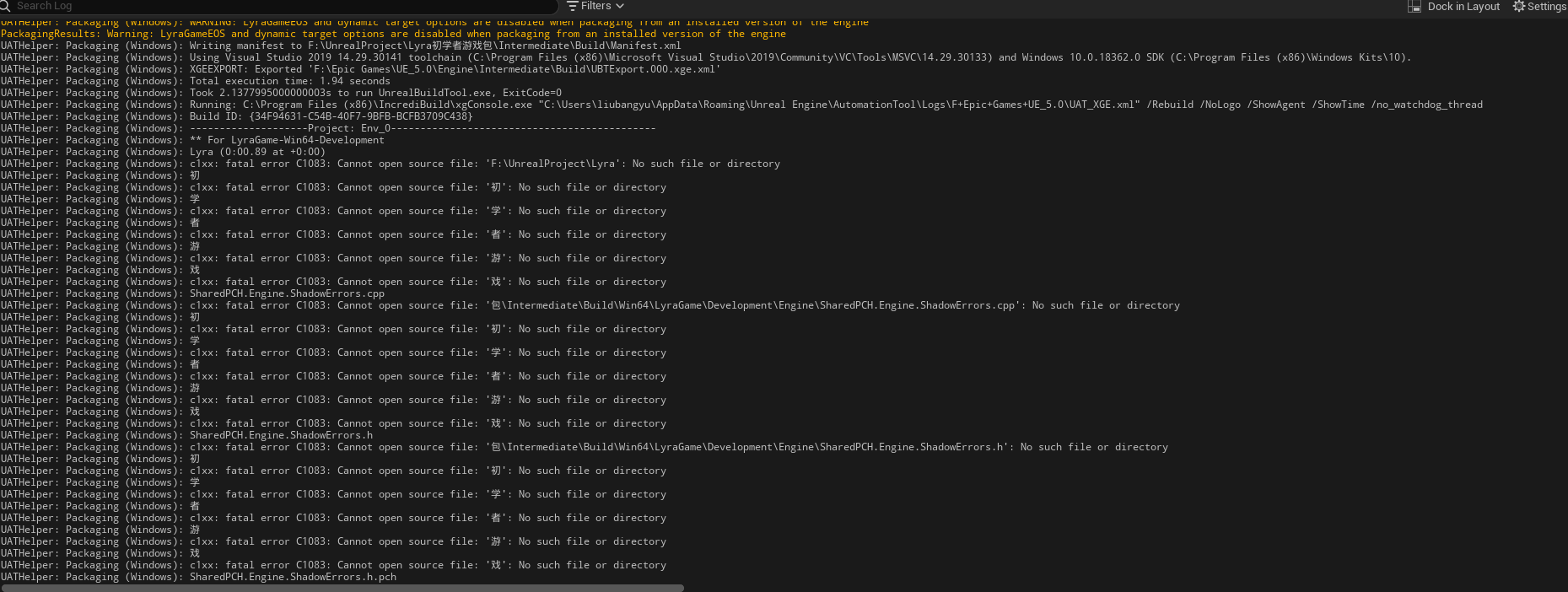Select the 'SharedPCH.Engine.ShadowErrors.cpp' log line

point(192,293)
